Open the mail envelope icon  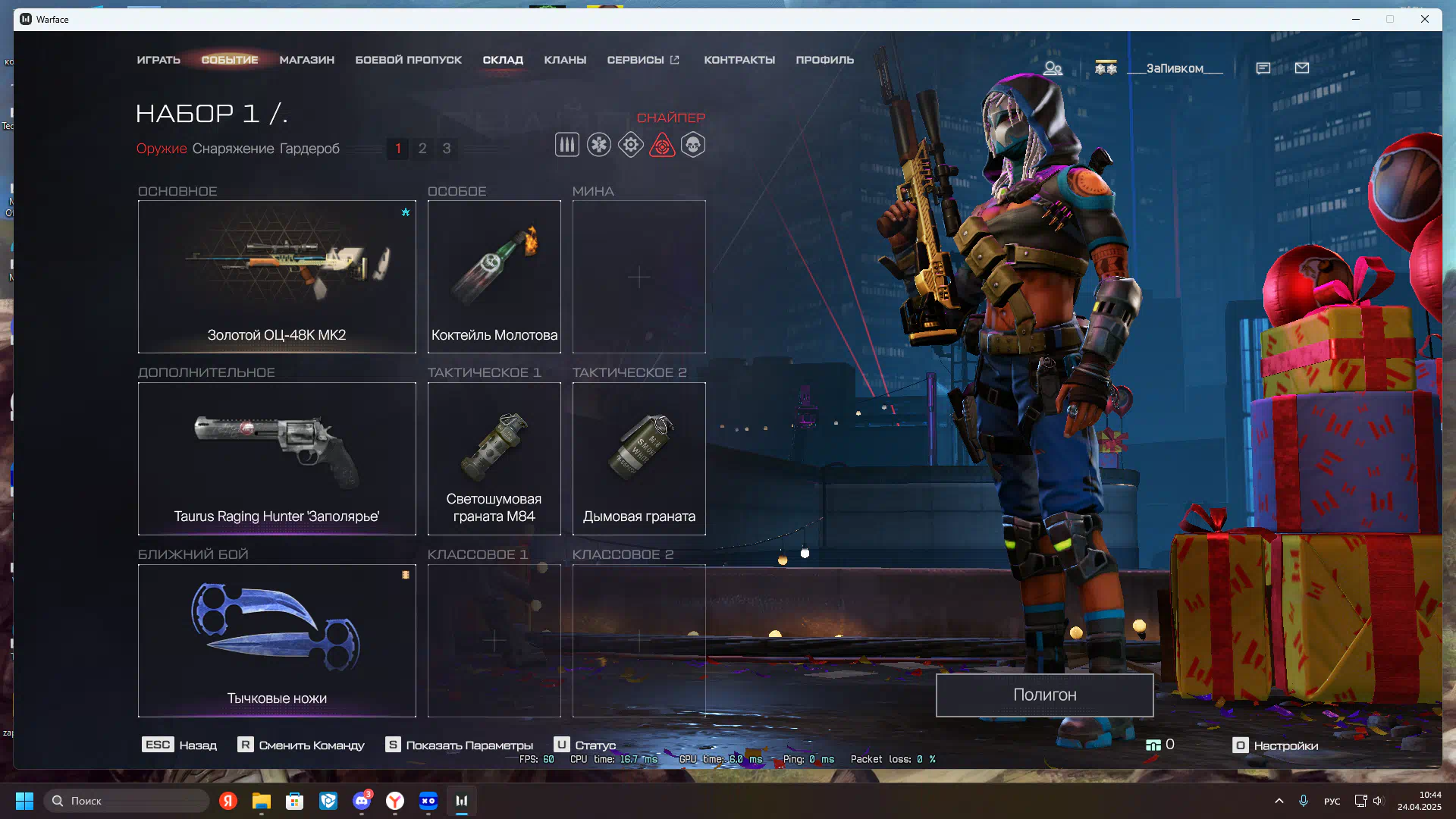tap(1302, 68)
